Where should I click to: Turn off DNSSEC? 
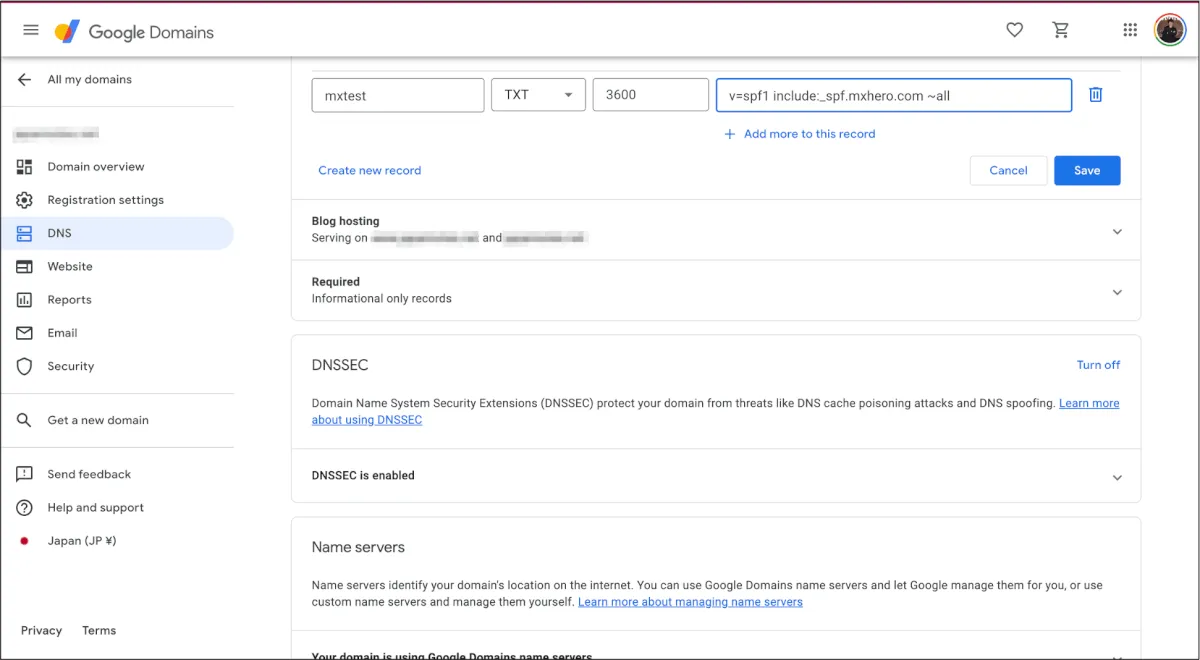(1098, 365)
